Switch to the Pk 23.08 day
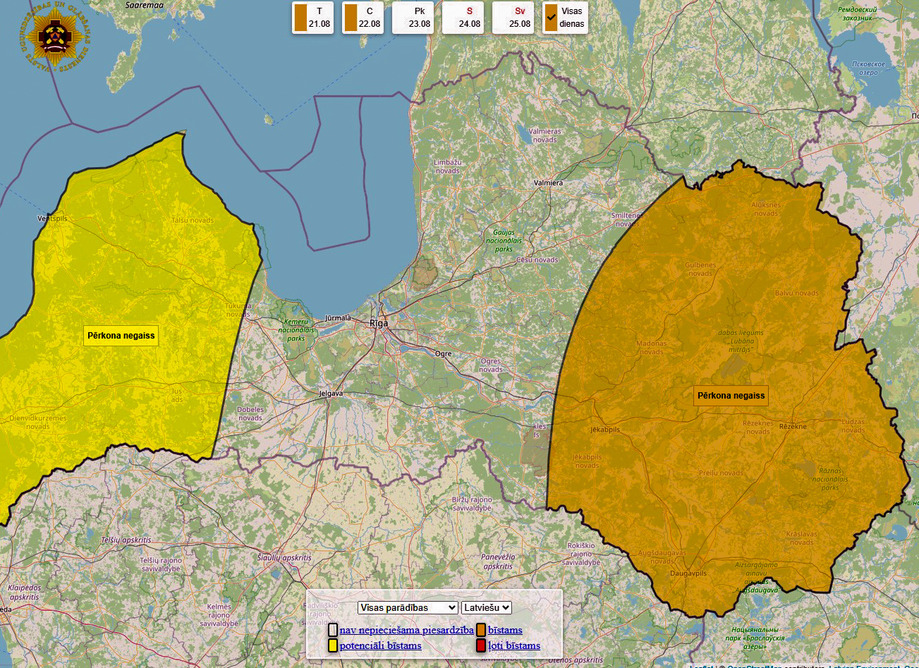The height and width of the screenshot is (668, 919). pos(412,18)
